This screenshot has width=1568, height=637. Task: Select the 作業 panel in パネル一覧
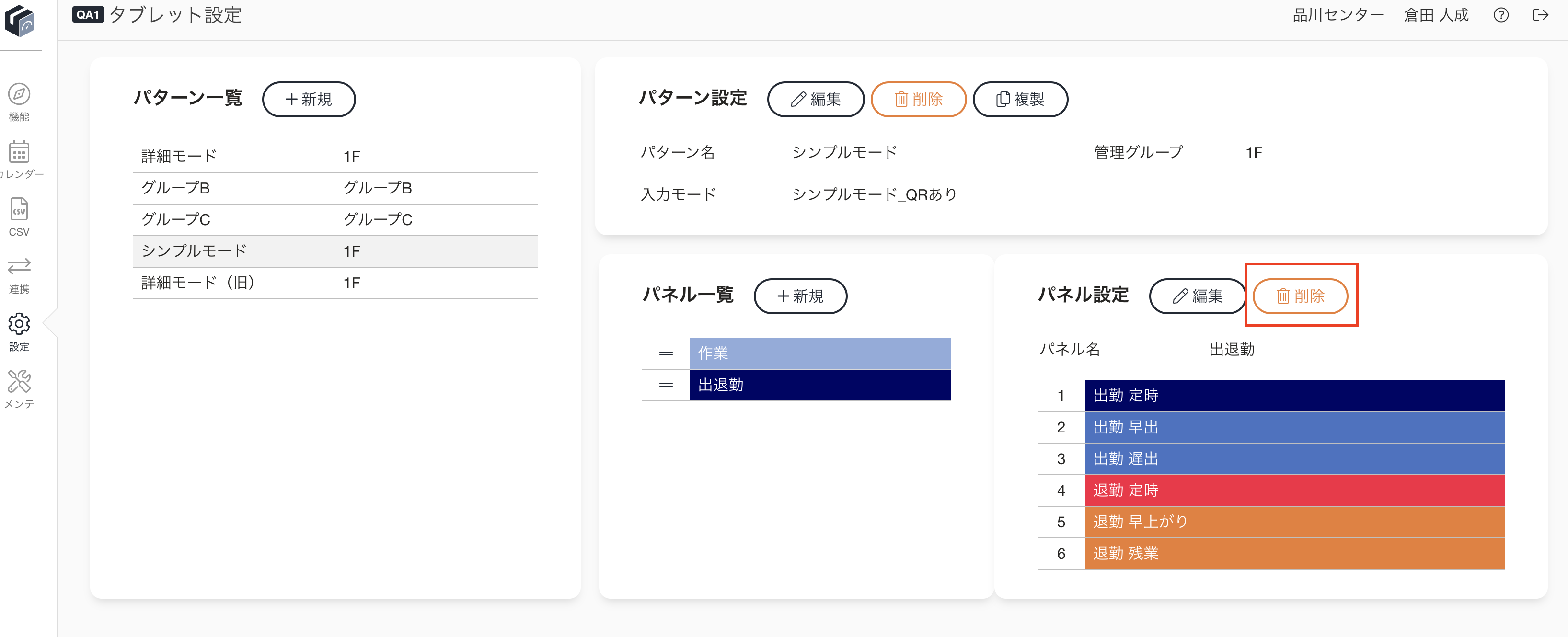[x=820, y=353]
